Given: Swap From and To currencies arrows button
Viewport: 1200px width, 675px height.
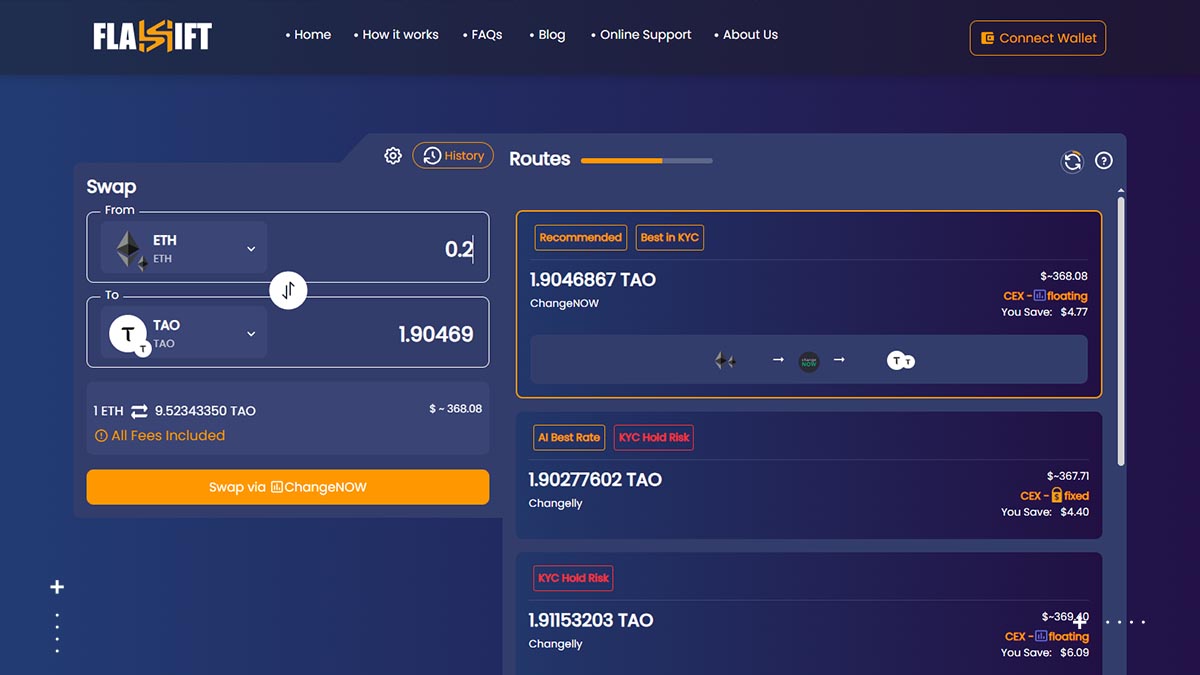Looking at the screenshot, I should tap(288, 291).
